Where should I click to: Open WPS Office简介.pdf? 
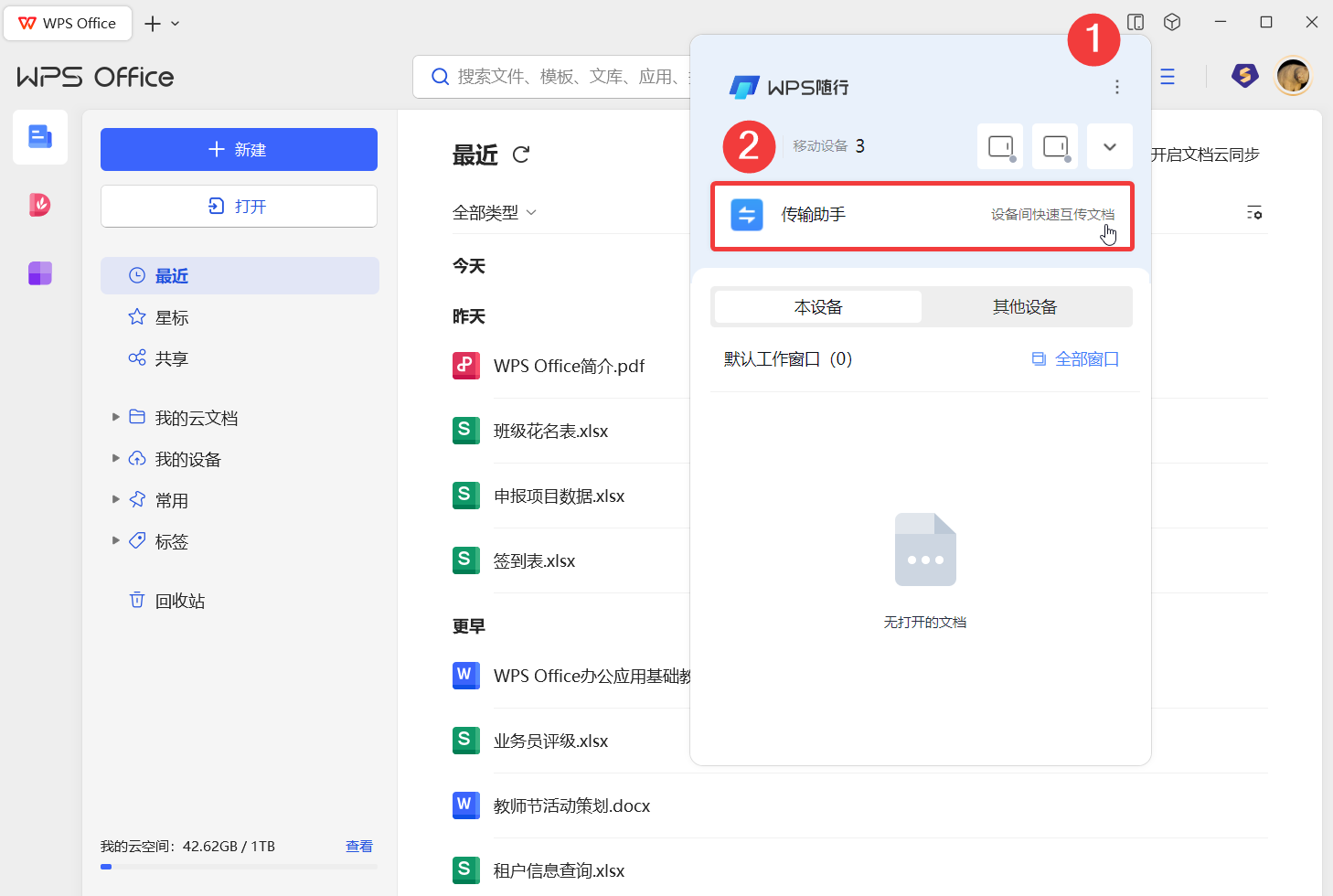pos(569,366)
